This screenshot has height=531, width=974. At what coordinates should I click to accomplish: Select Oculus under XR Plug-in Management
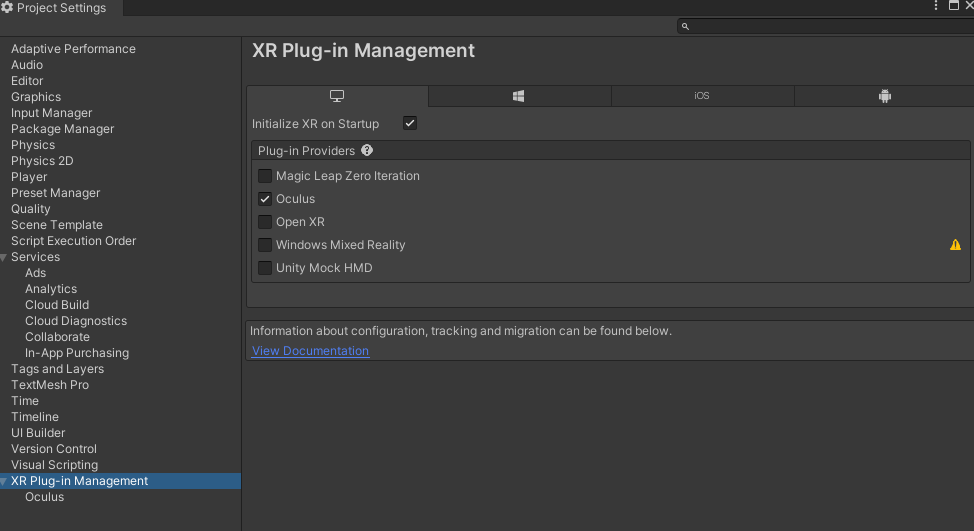[44, 497]
